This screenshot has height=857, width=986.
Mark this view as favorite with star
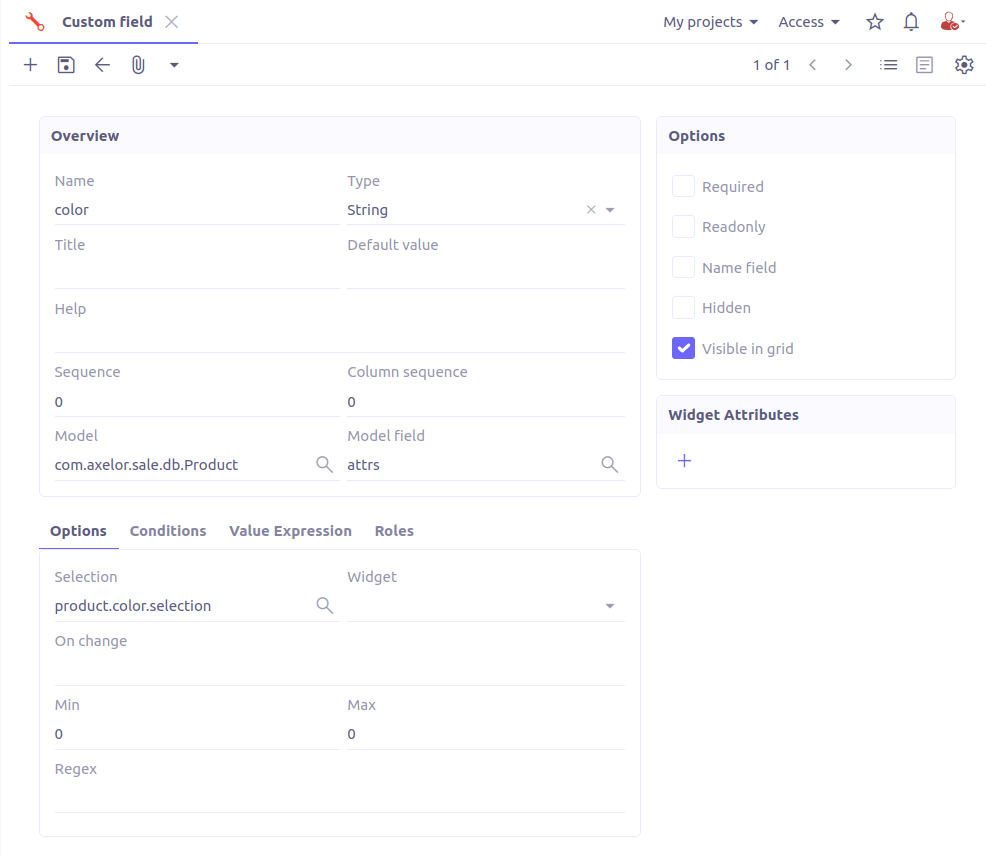tap(875, 22)
